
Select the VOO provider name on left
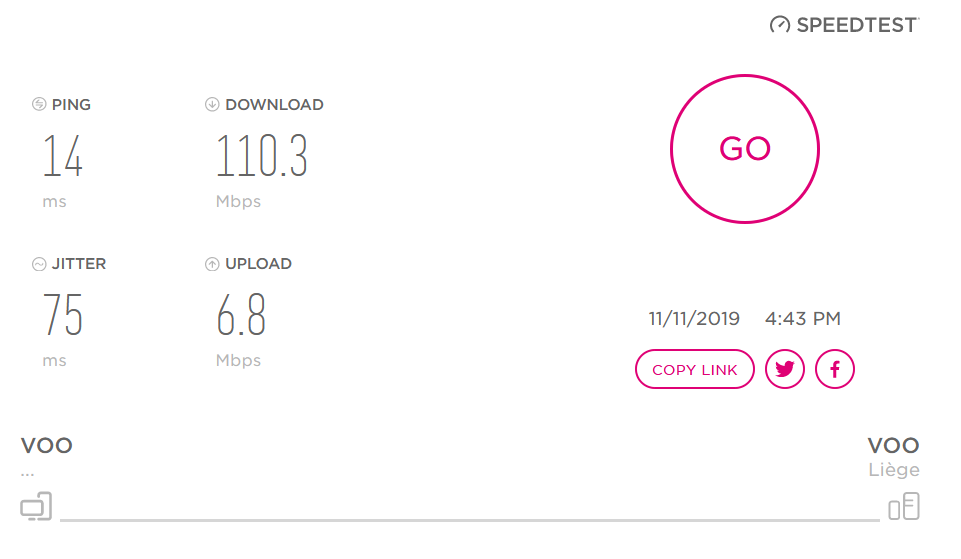click(47, 446)
